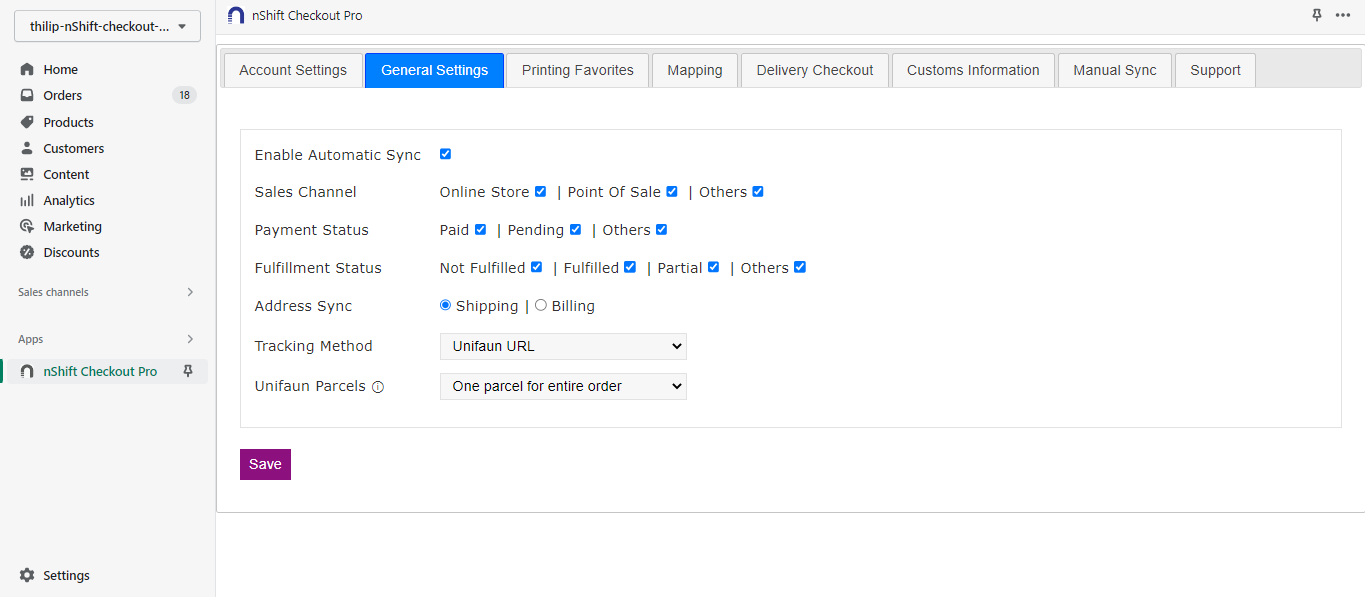Switch to the Mapping tab

coord(695,70)
